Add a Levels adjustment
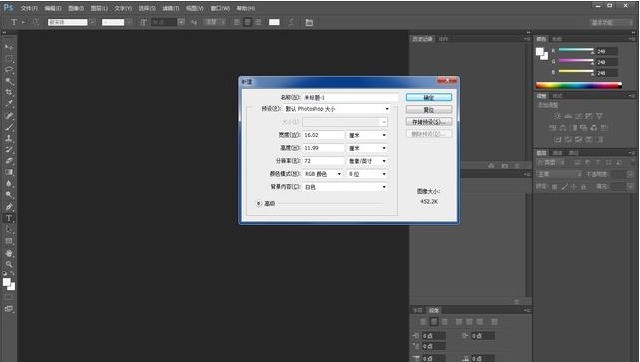This screenshot has width=640, height=362. (x=568, y=116)
